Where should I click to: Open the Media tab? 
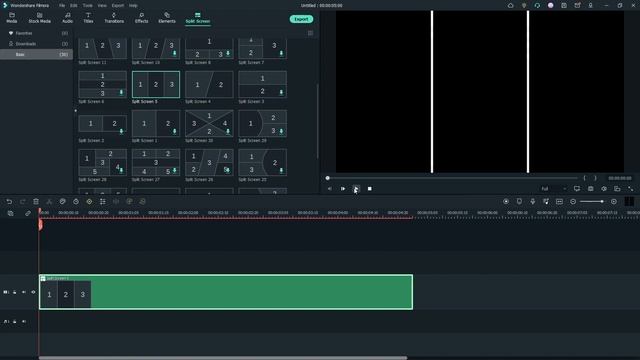pyautogui.click(x=12, y=18)
